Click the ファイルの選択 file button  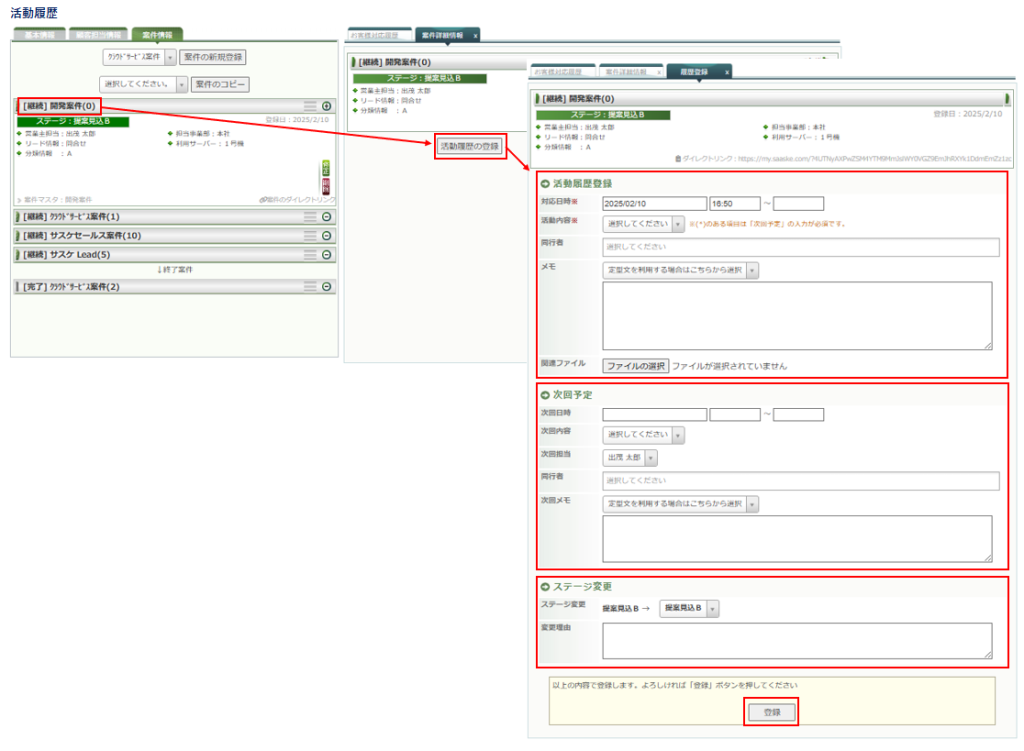pos(635,366)
